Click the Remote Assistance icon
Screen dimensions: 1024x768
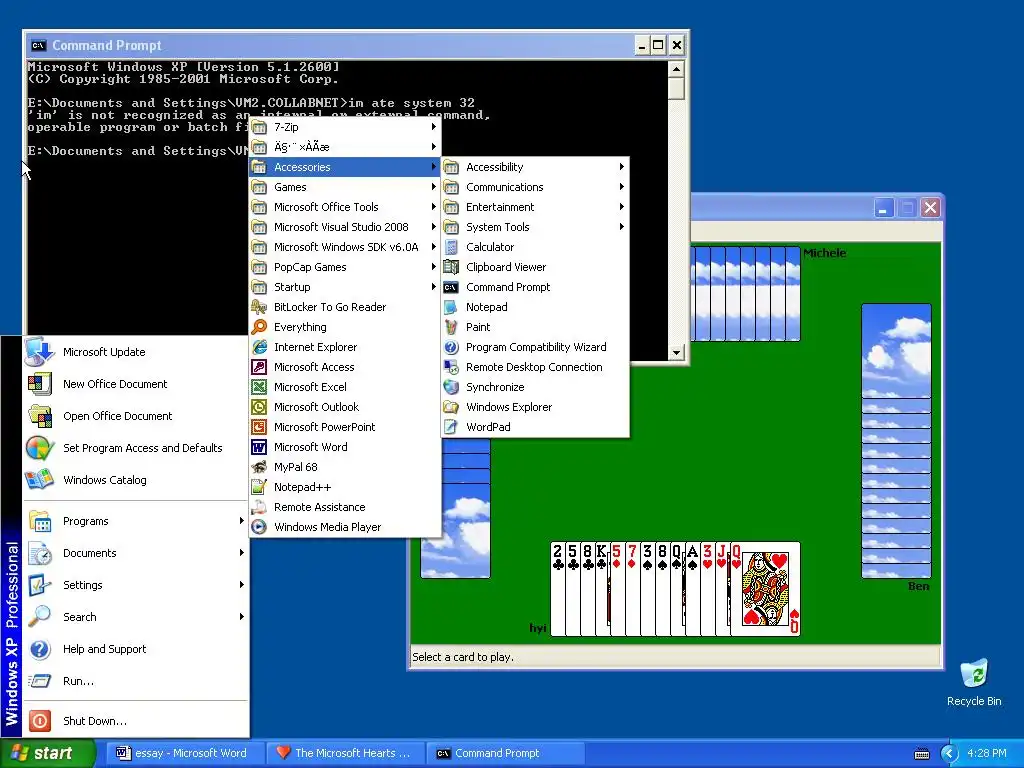pos(259,507)
